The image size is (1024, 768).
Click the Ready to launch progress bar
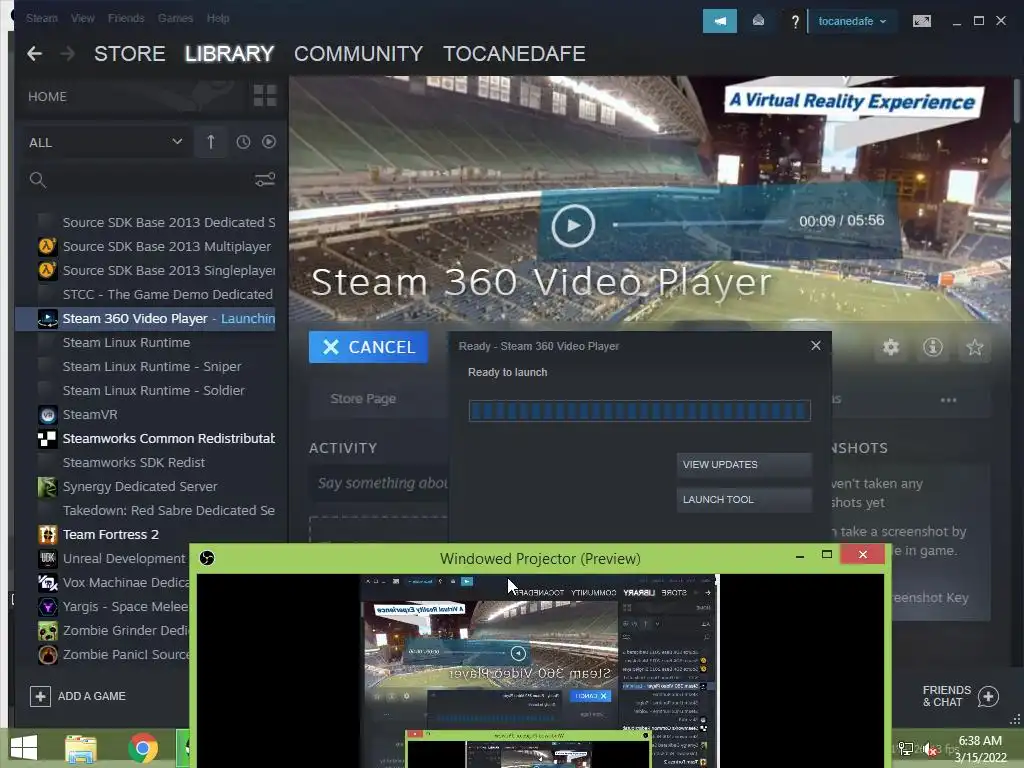point(639,411)
